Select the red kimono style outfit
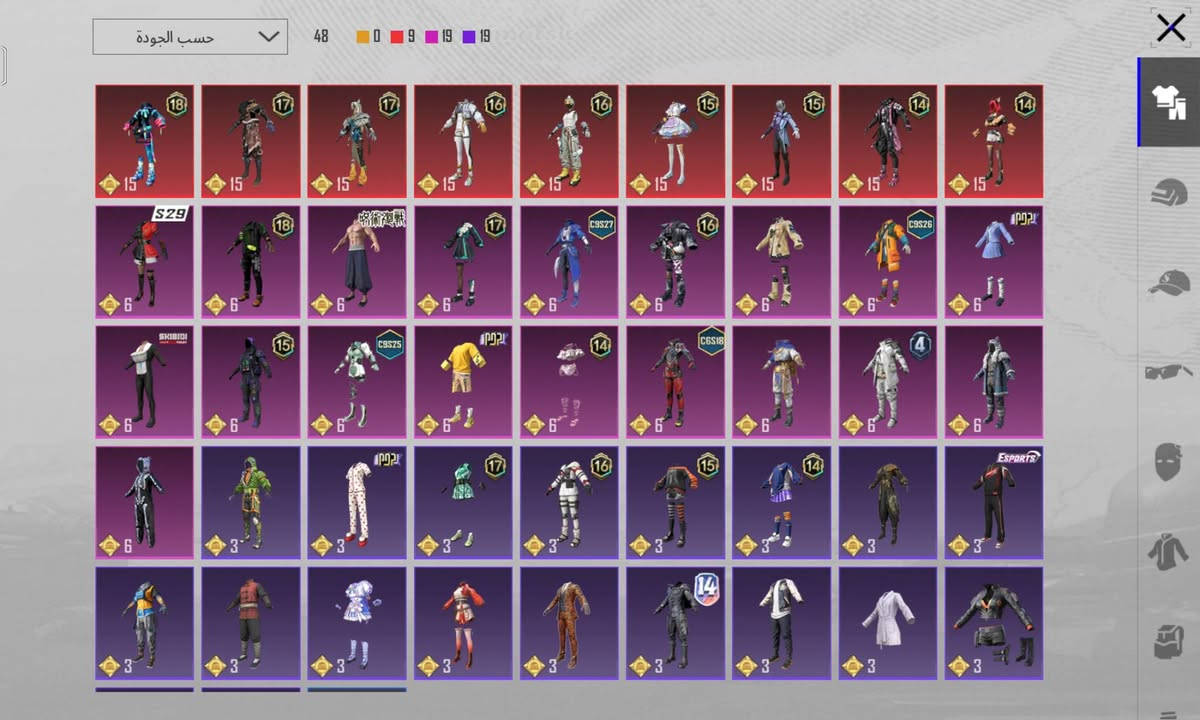Image resolution: width=1200 pixels, height=720 pixels. click(463, 624)
